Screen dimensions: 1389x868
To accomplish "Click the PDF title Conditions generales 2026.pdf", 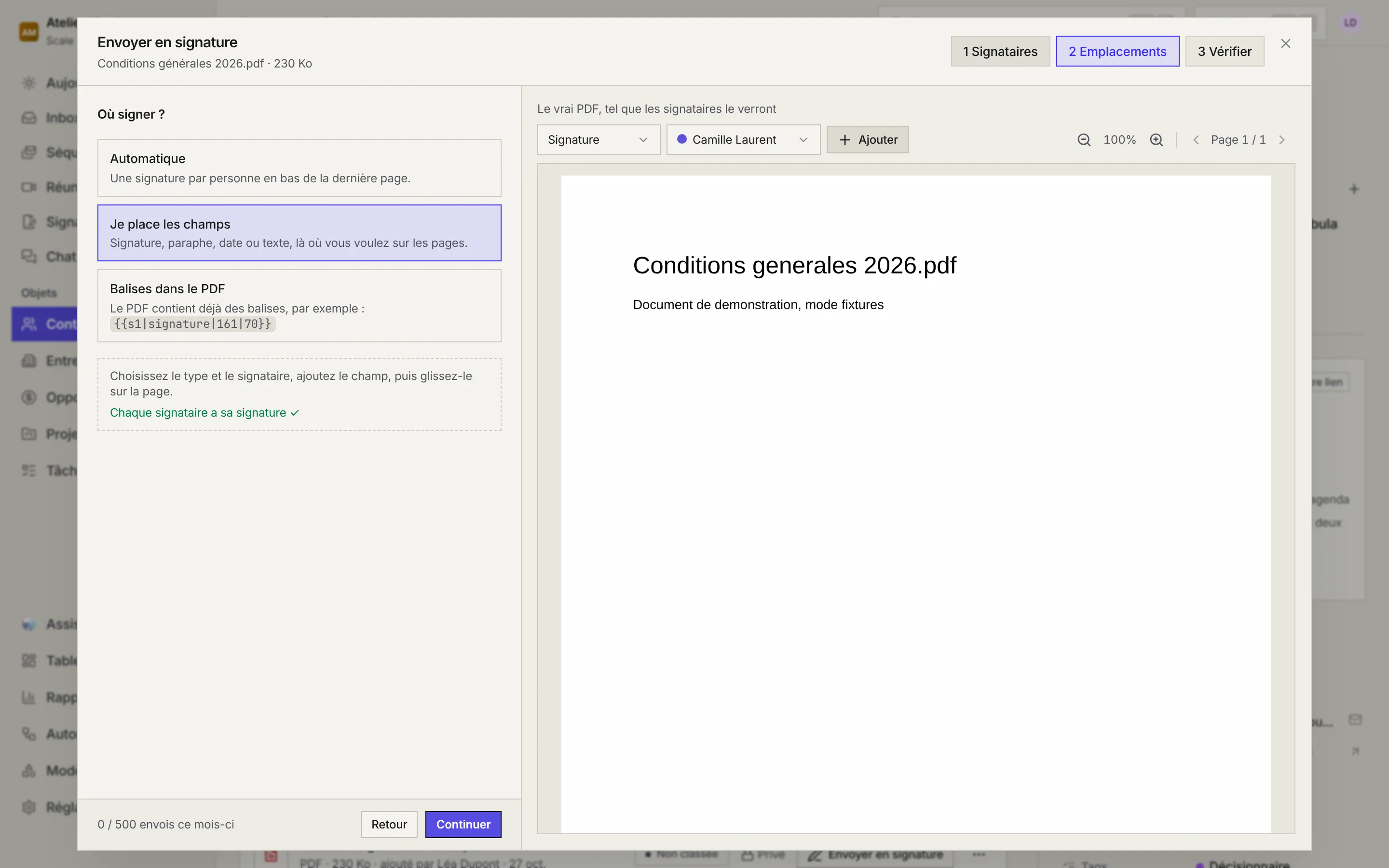I will 794,265.
